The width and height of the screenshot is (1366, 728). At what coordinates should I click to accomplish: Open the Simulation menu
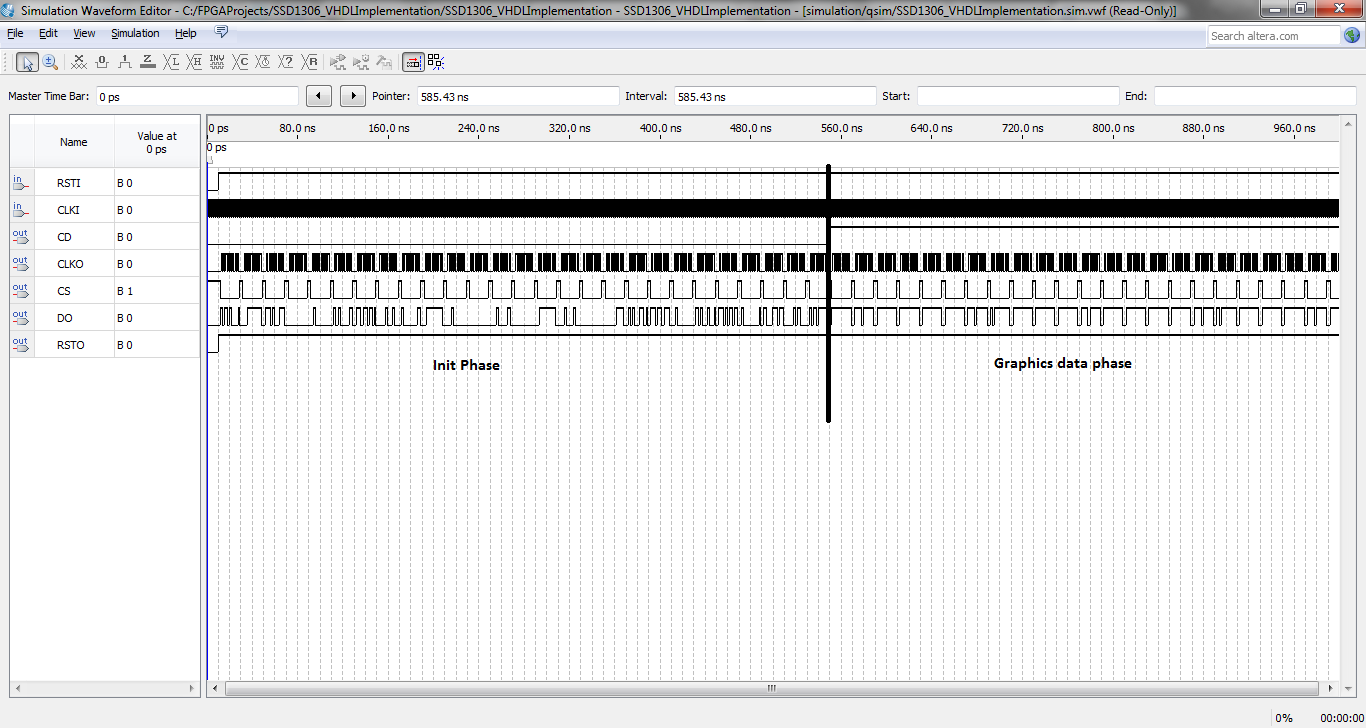point(135,33)
